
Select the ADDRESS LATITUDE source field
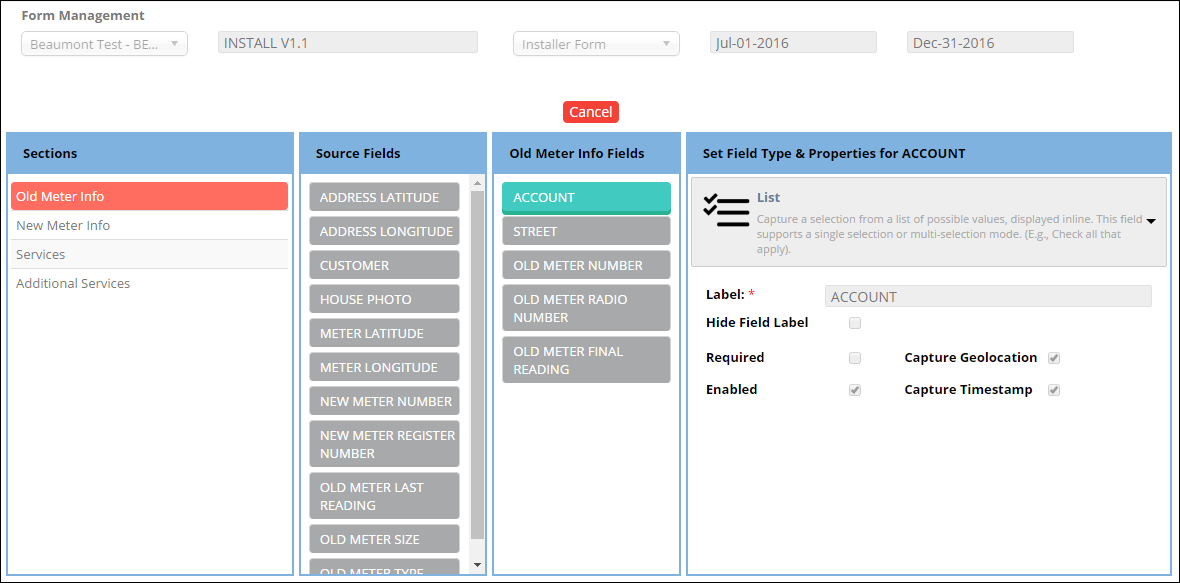[x=384, y=198]
